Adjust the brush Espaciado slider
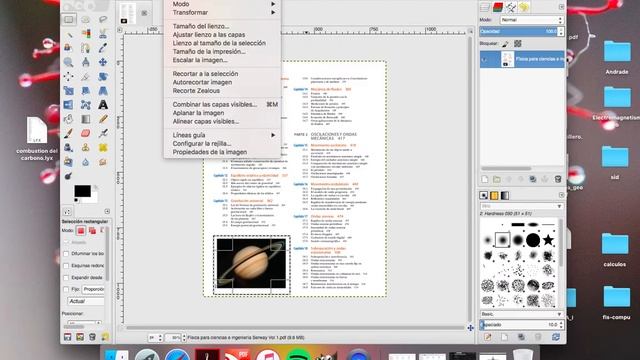This screenshot has width=640, height=360. click(522, 324)
